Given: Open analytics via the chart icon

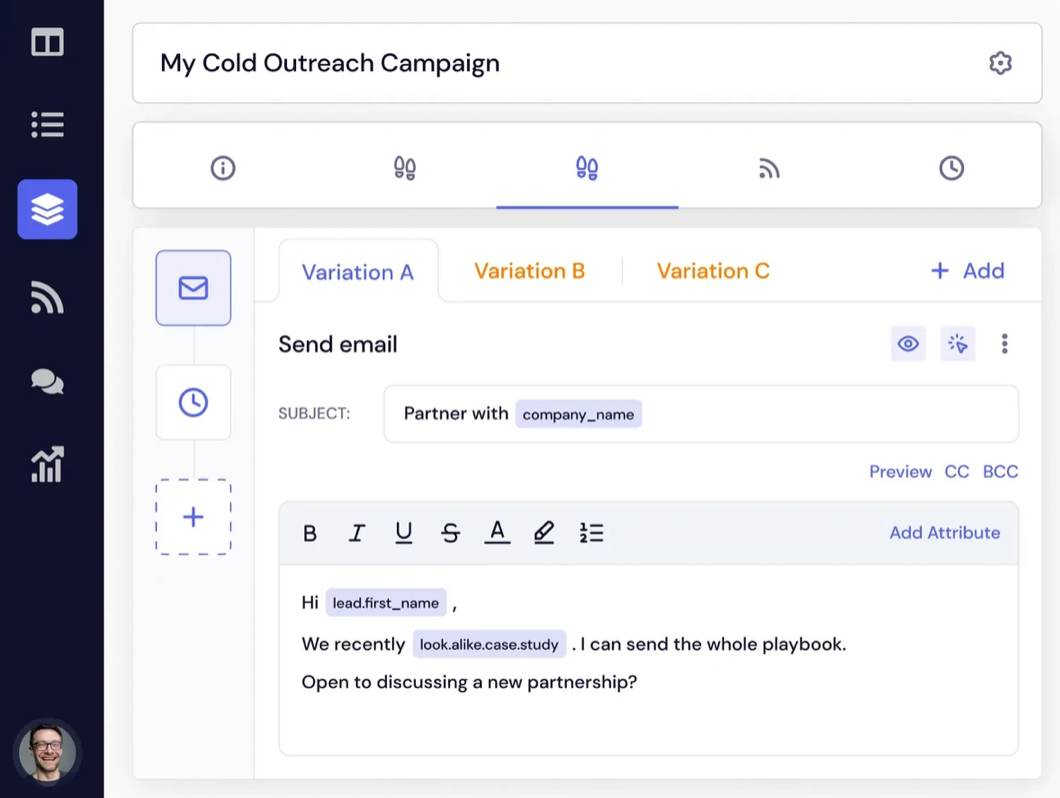Looking at the screenshot, I should tap(47, 465).
